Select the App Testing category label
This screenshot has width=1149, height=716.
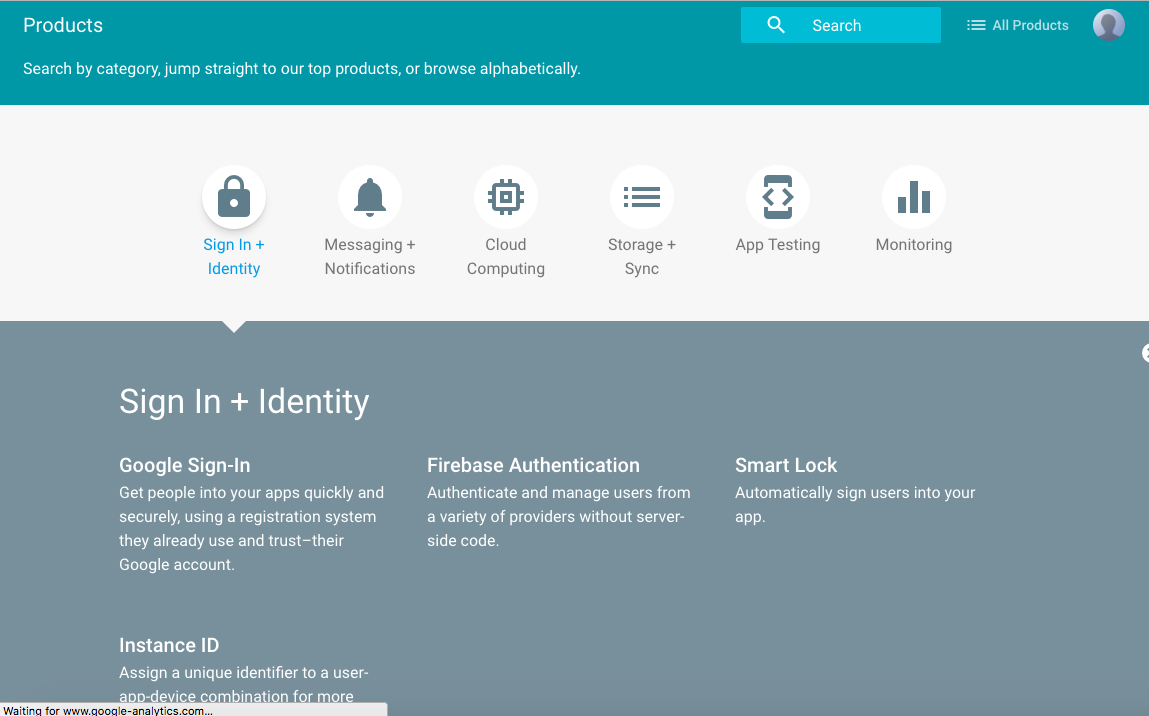[x=778, y=245]
